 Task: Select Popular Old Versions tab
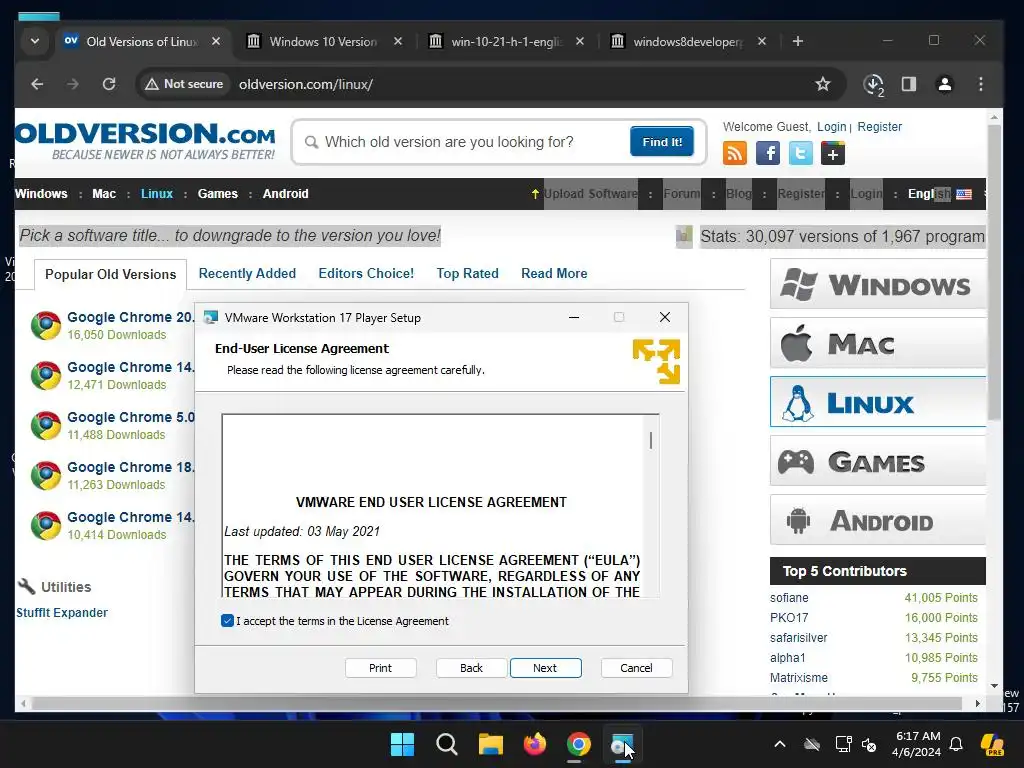point(110,274)
